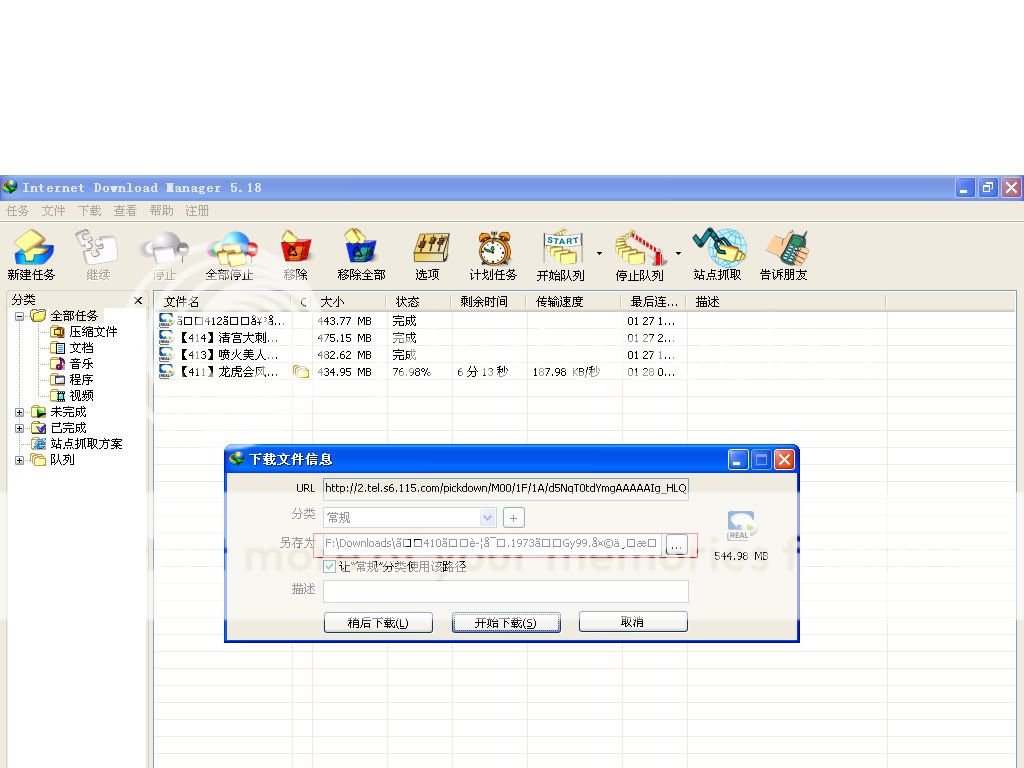The image size is (1024, 768).
Task: Click the URL input field
Action: [x=505, y=488]
